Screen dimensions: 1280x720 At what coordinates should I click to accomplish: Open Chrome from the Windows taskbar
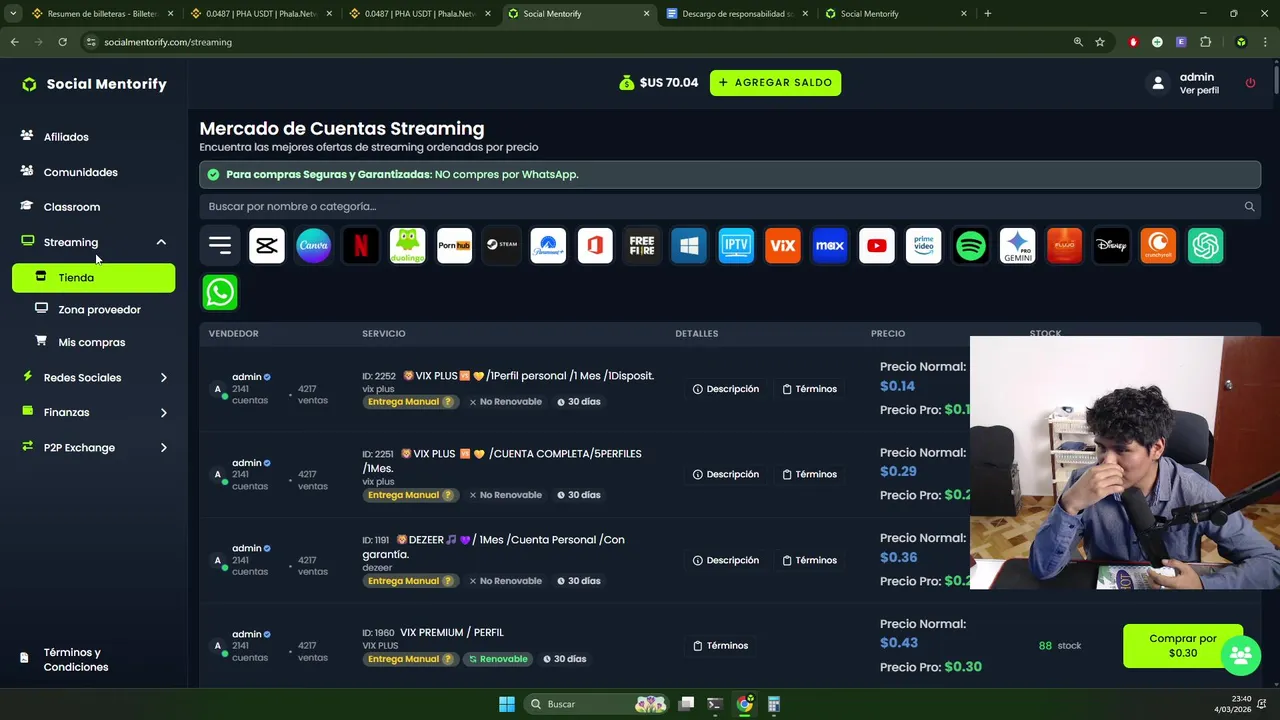(x=744, y=704)
